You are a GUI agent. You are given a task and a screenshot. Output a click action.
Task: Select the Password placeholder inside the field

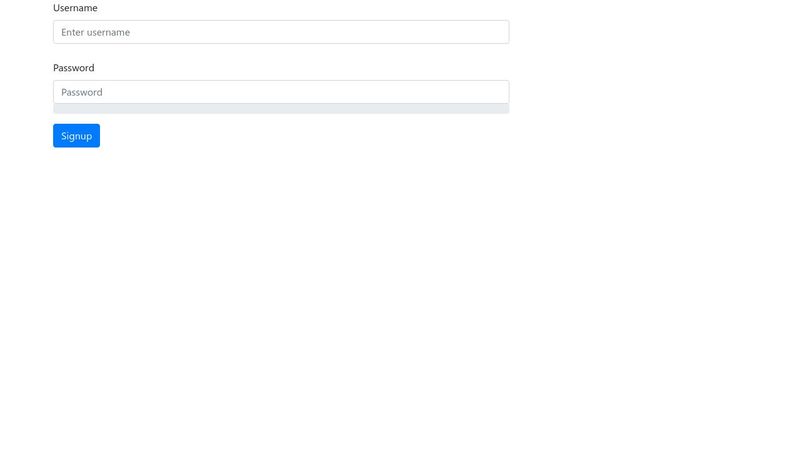click(x=82, y=92)
